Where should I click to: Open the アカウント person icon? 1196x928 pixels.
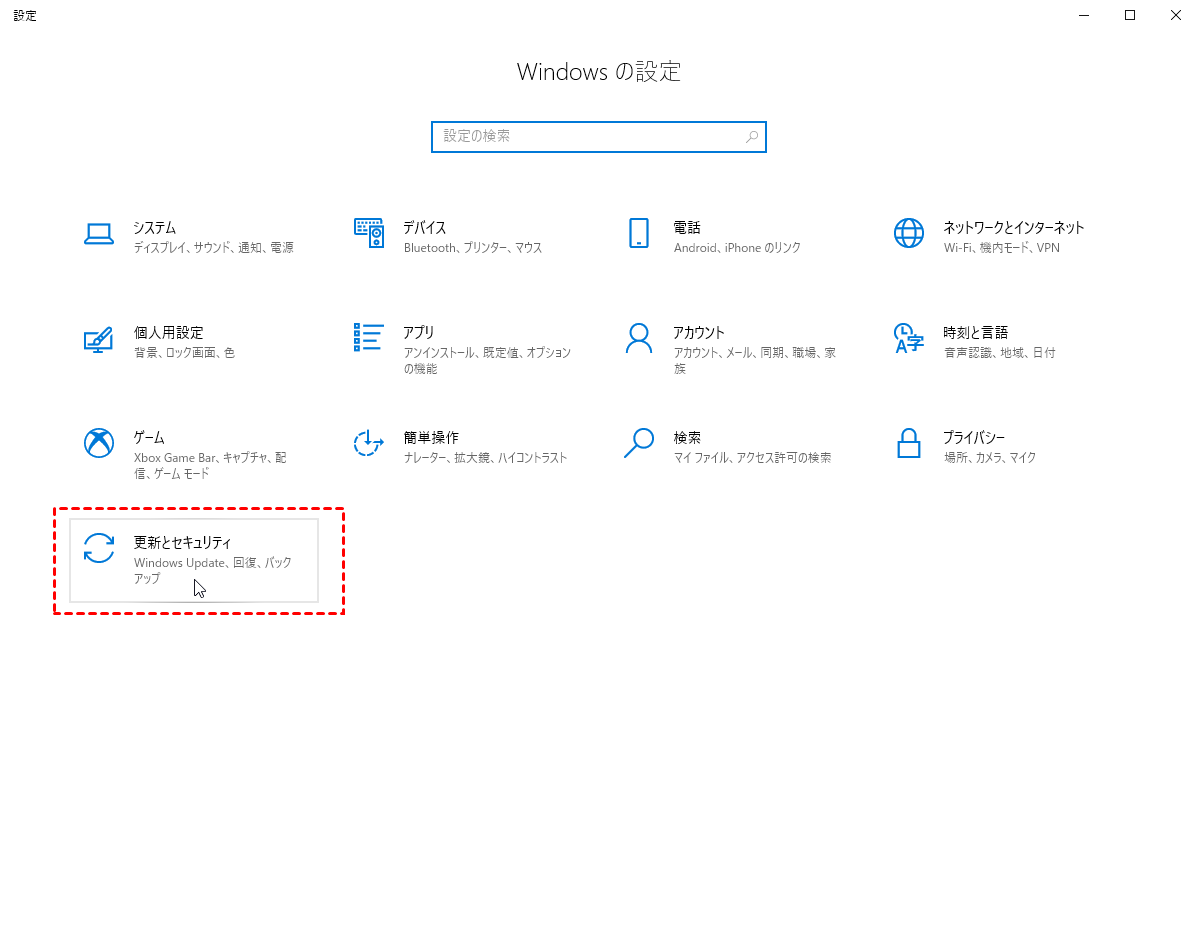pos(639,339)
